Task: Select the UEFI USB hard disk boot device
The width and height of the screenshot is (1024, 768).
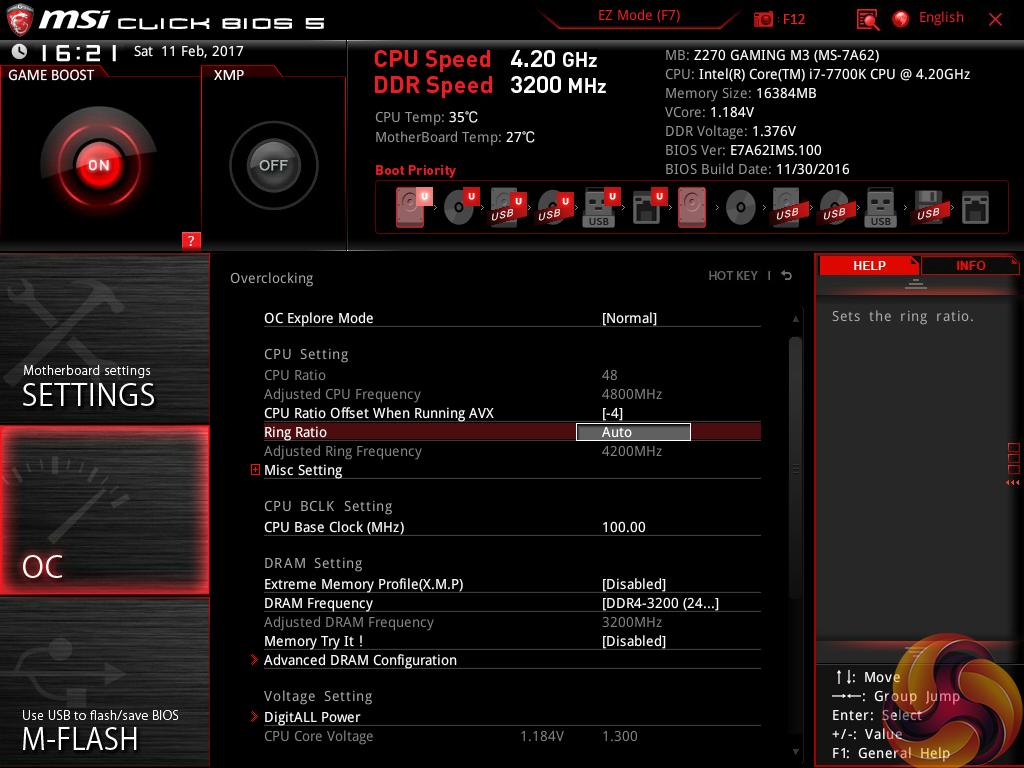Action: tap(507, 207)
